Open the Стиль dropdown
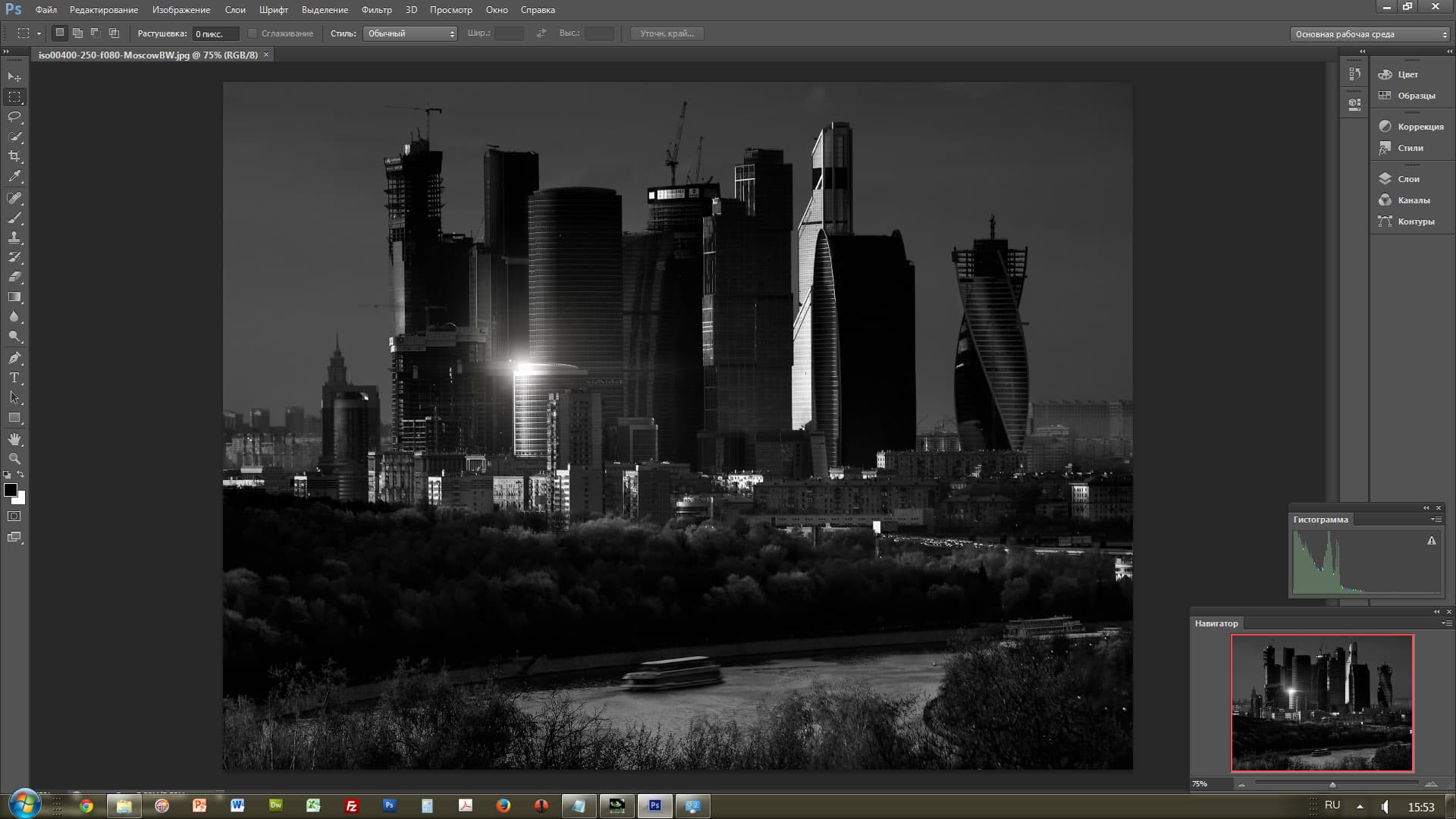 click(x=409, y=33)
